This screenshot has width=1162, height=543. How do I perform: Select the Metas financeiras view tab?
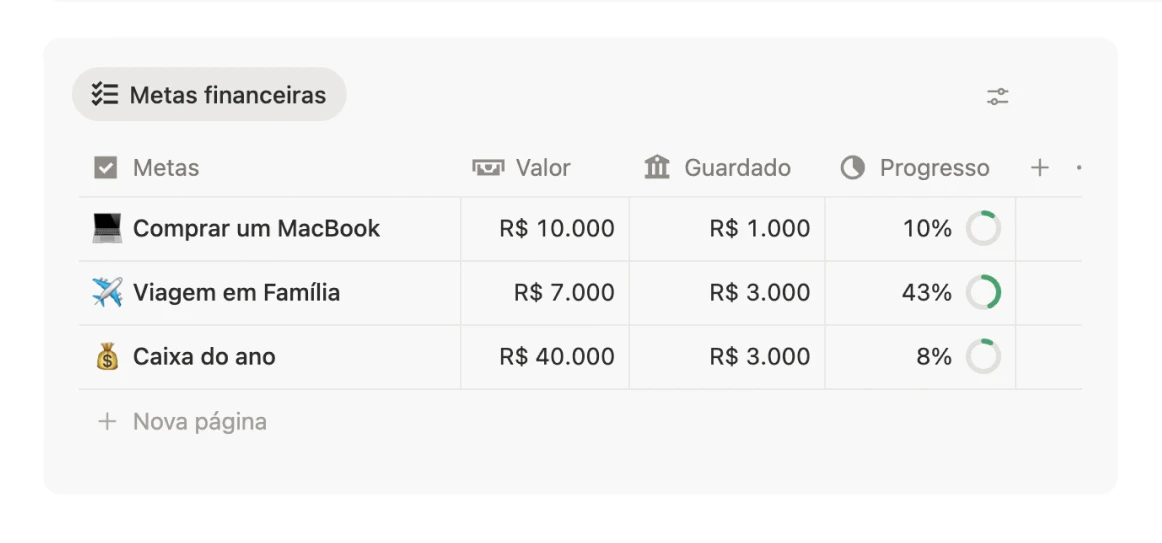[x=209, y=95]
